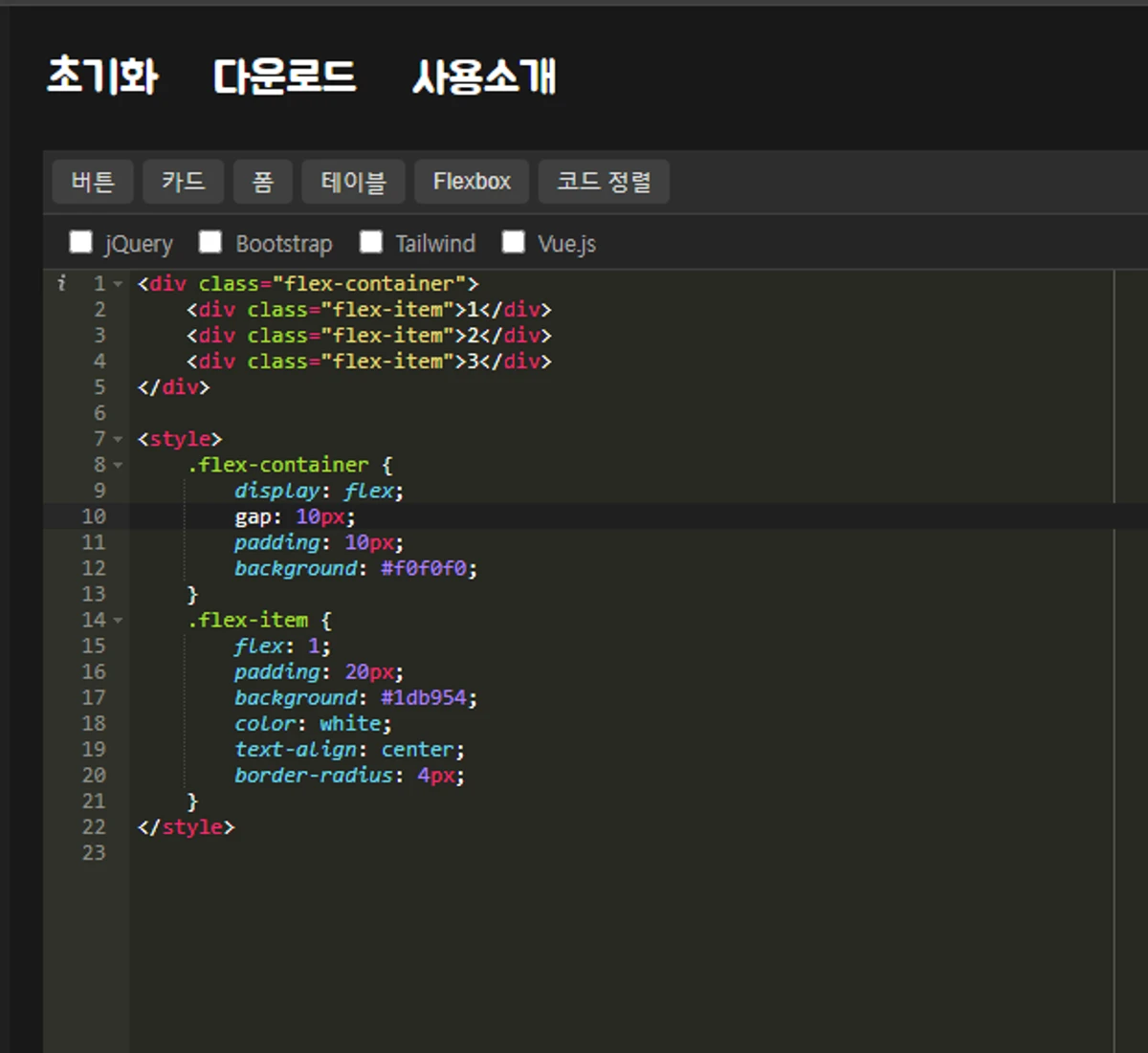Viewport: 1148px width, 1053px height.
Task: Collapse the style block fold arrow on line 7
Action: click(118, 439)
